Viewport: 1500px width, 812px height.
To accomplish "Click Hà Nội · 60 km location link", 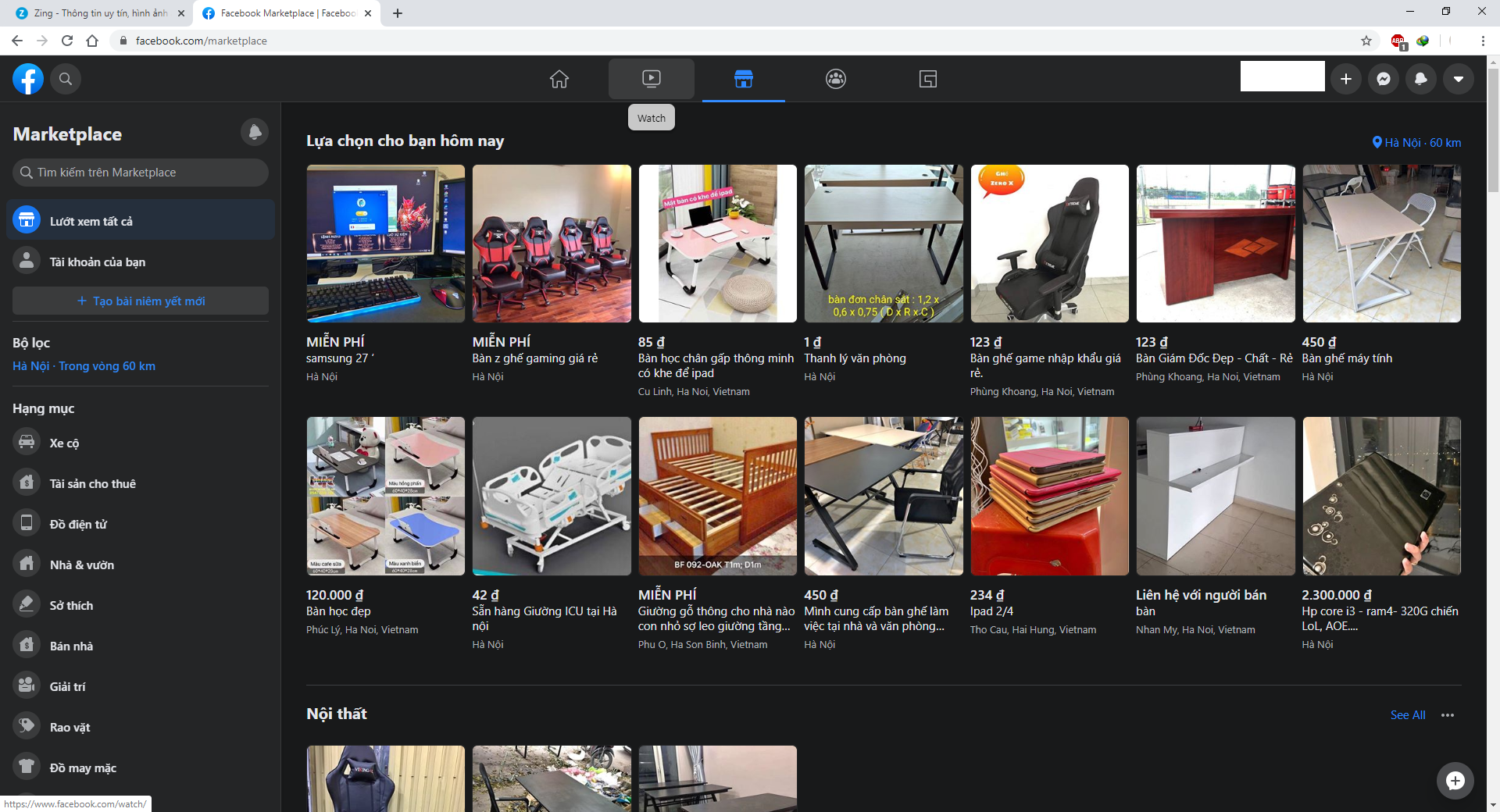I will [1416, 142].
